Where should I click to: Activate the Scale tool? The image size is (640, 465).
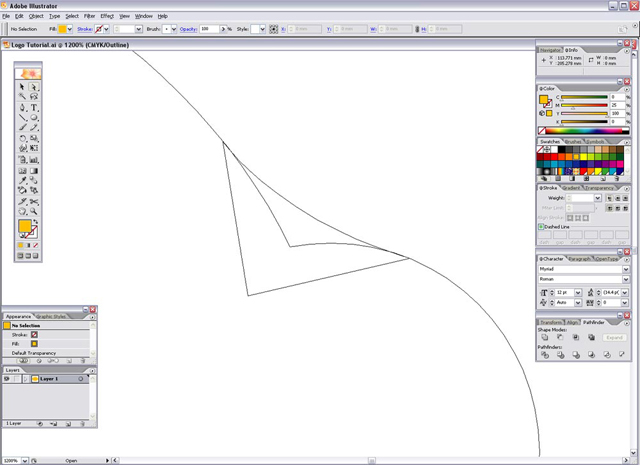[x=34, y=138]
